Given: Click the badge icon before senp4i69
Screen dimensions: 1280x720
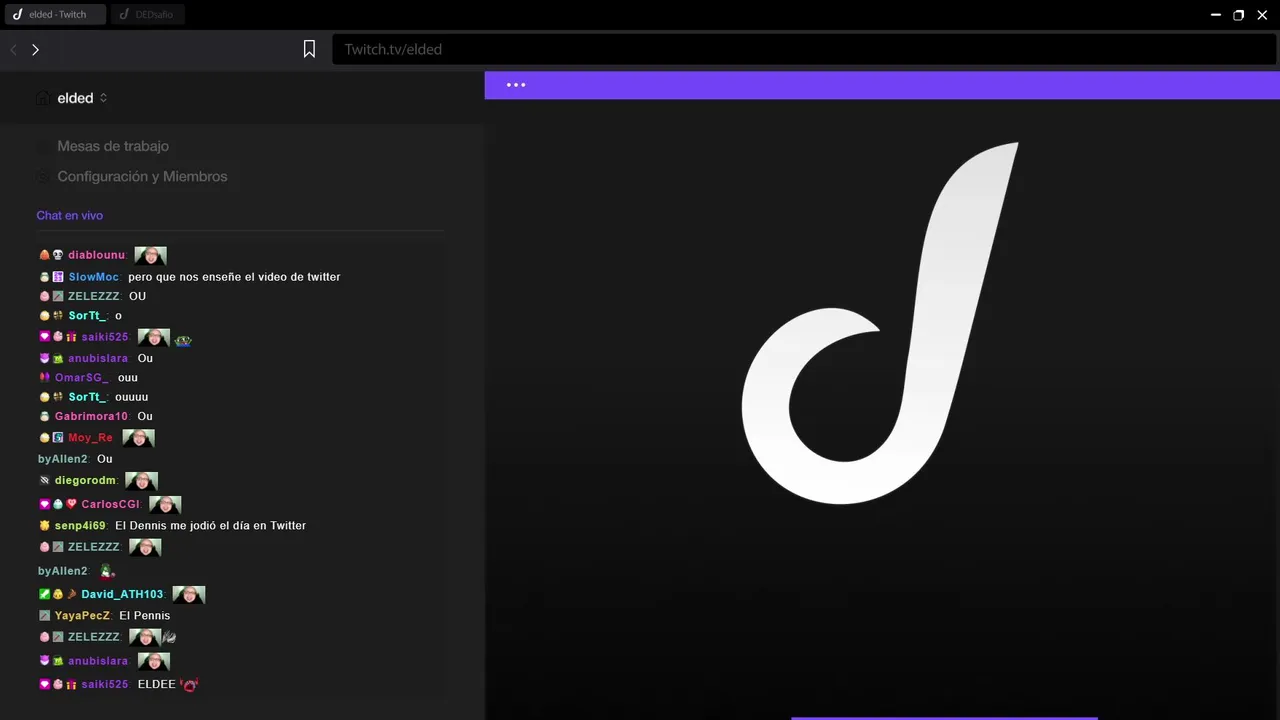Looking at the screenshot, I should click(x=44, y=526).
